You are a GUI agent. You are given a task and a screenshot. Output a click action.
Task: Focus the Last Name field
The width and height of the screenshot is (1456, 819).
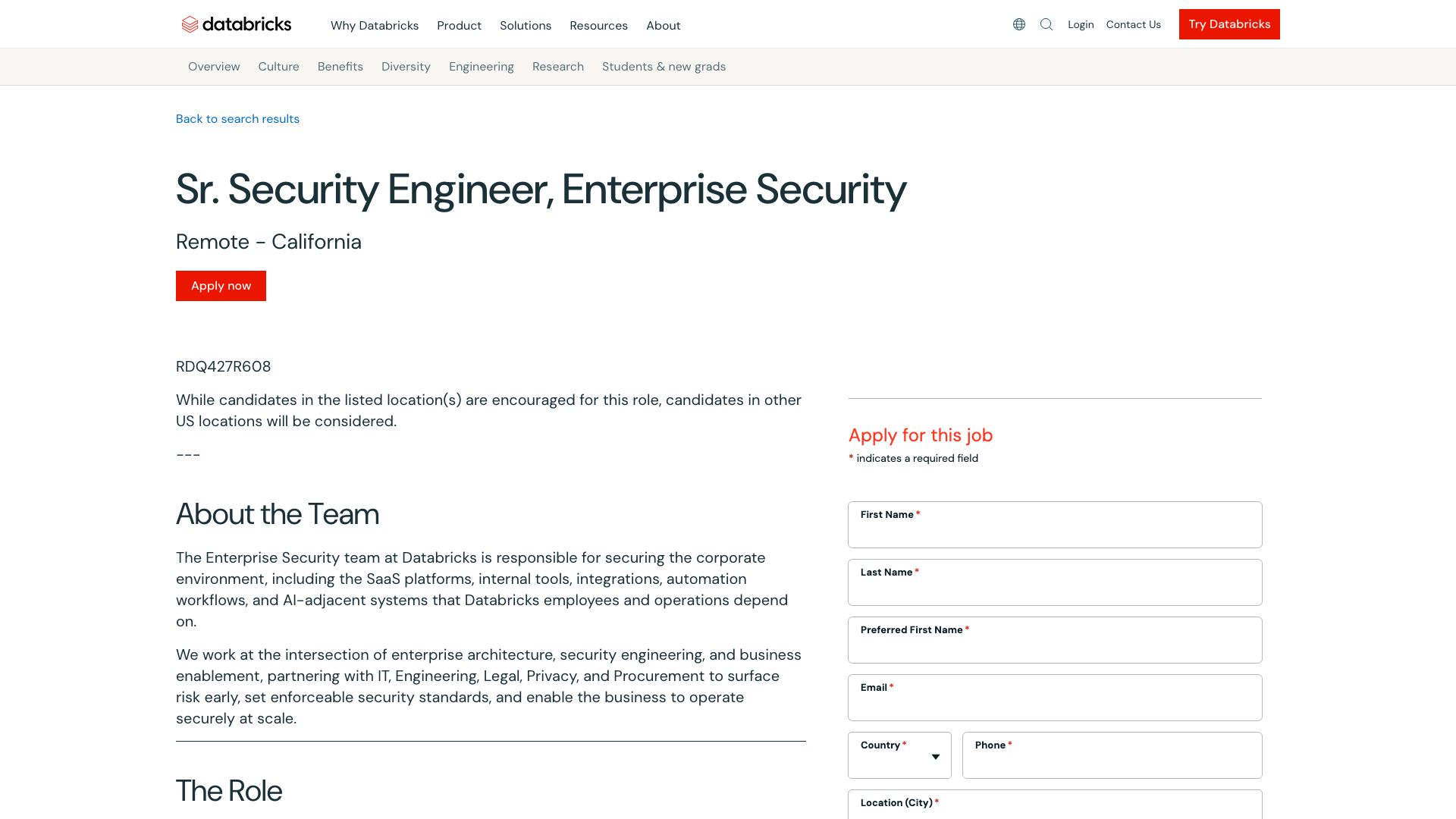coord(1055,582)
